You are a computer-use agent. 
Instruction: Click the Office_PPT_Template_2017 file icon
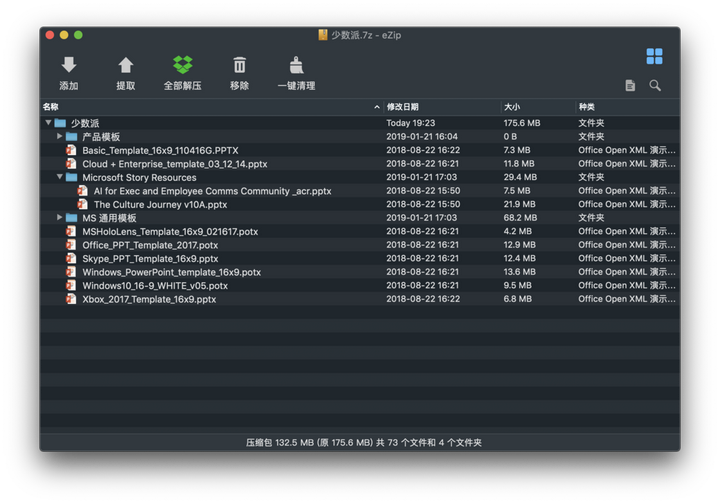(71, 245)
